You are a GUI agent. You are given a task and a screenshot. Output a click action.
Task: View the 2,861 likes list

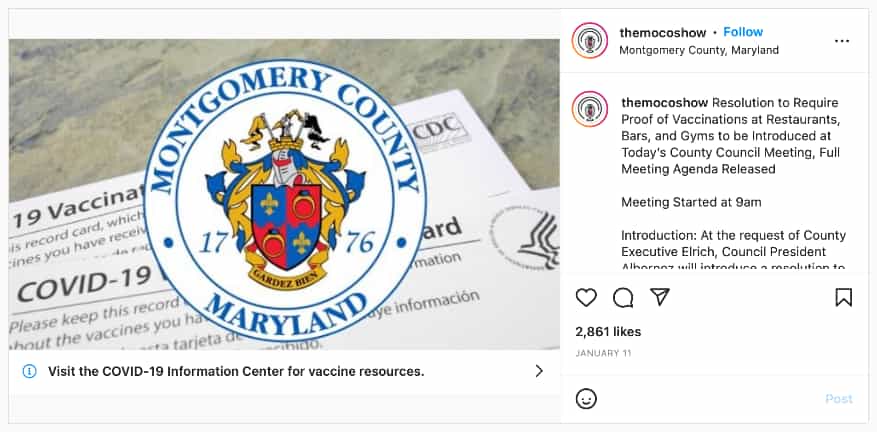[608, 332]
